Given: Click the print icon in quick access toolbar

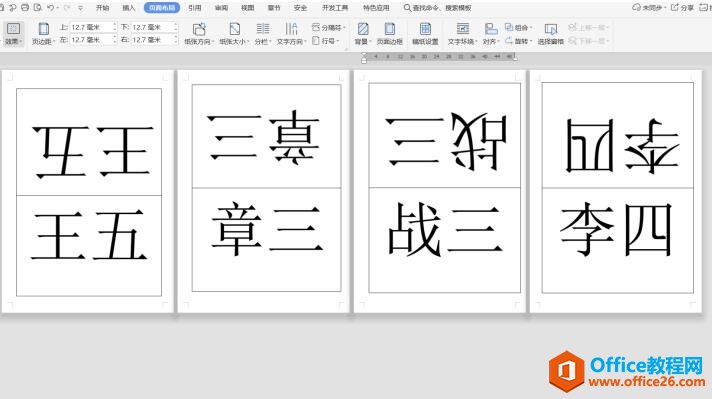Looking at the screenshot, I should point(25,8).
